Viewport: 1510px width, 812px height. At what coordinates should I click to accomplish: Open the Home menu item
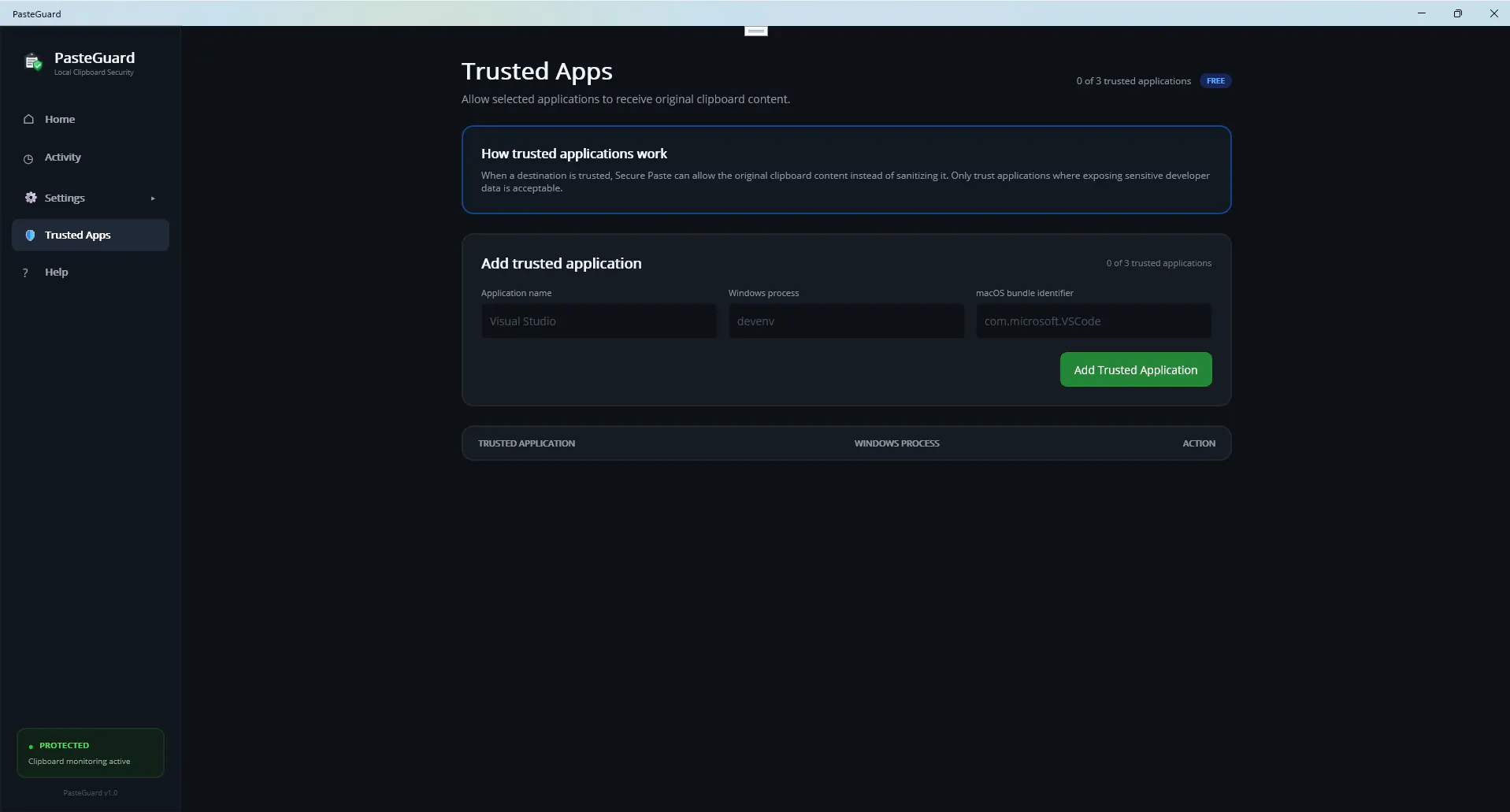[91, 119]
